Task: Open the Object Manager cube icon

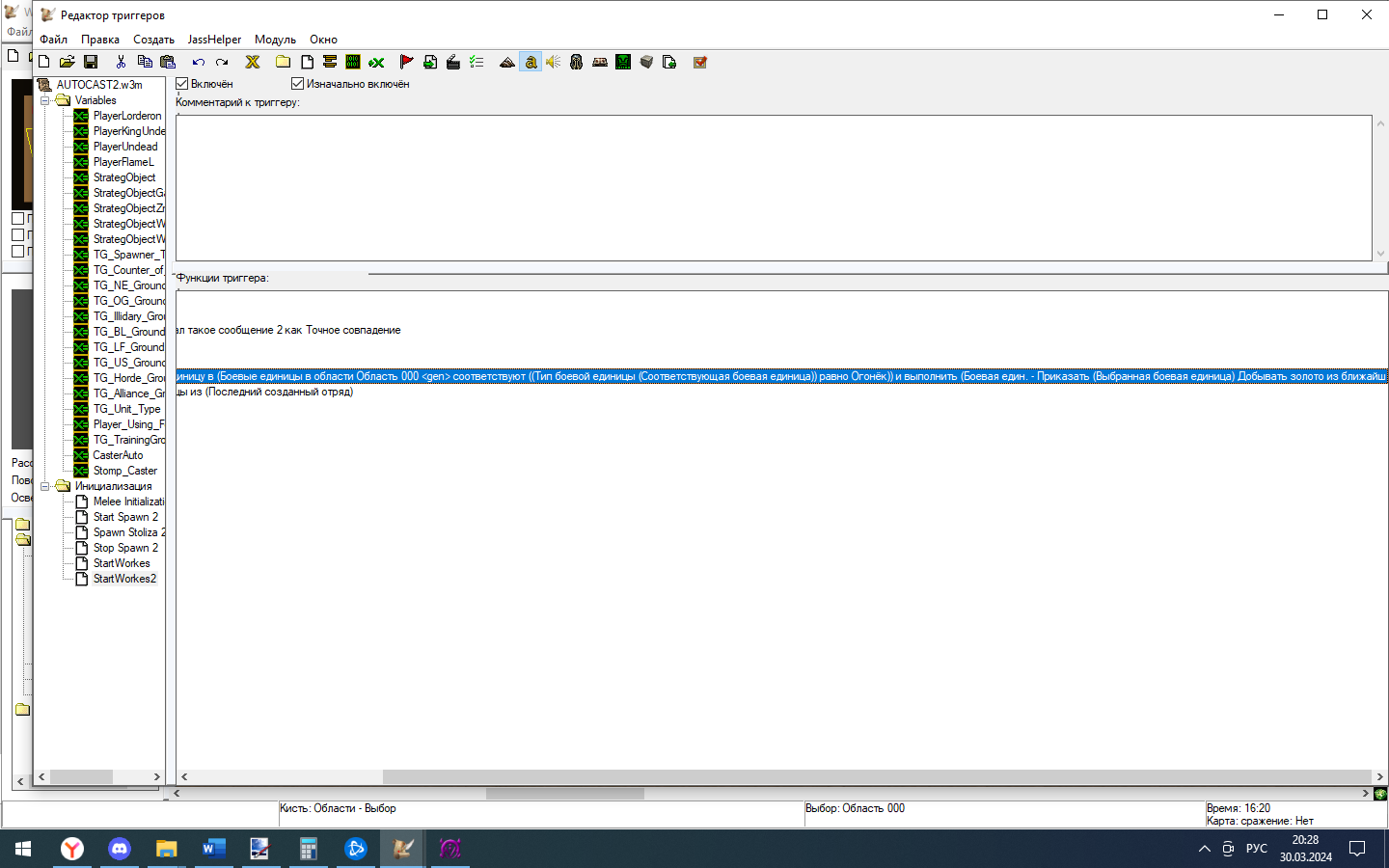Action: 646,62
